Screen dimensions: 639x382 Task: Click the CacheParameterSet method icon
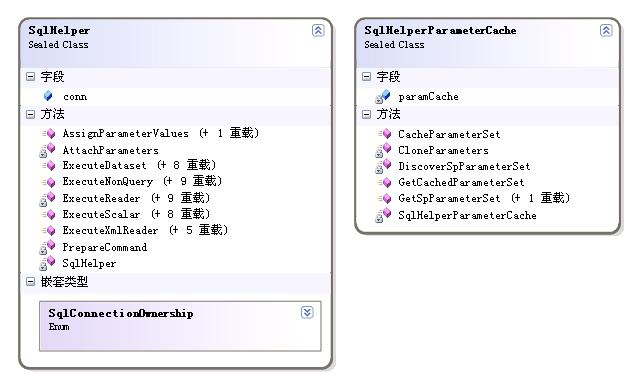coord(384,134)
